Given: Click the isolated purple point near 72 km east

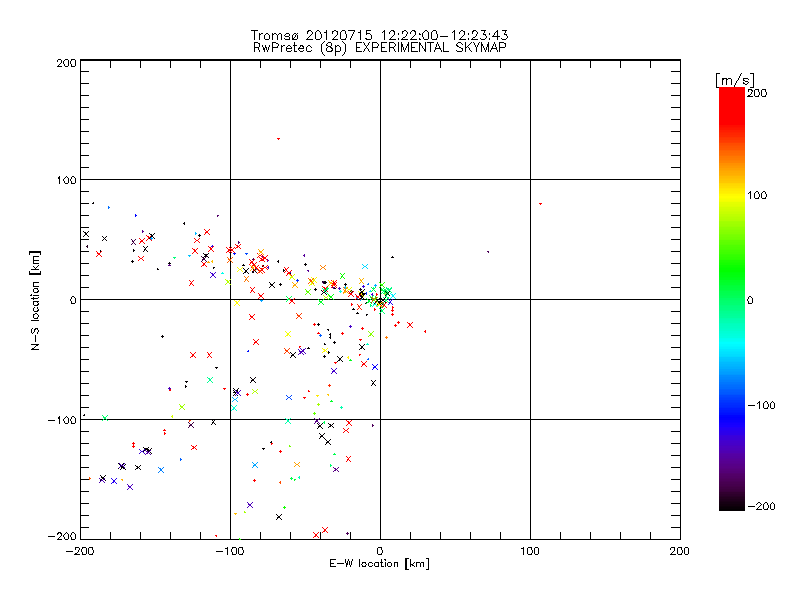Looking at the screenshot, I should (x=488, y=252).
